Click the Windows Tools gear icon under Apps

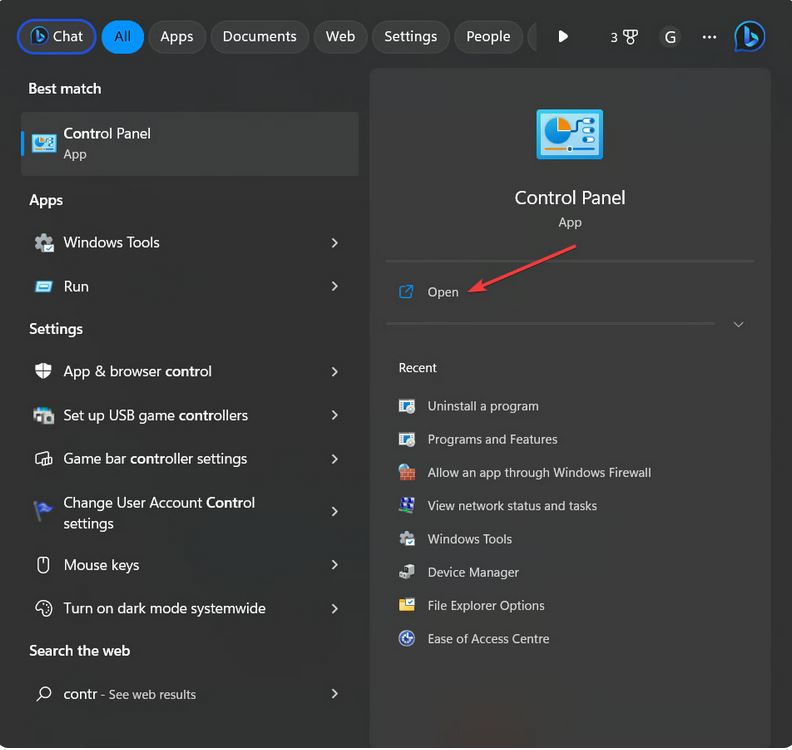pos(44,243)
